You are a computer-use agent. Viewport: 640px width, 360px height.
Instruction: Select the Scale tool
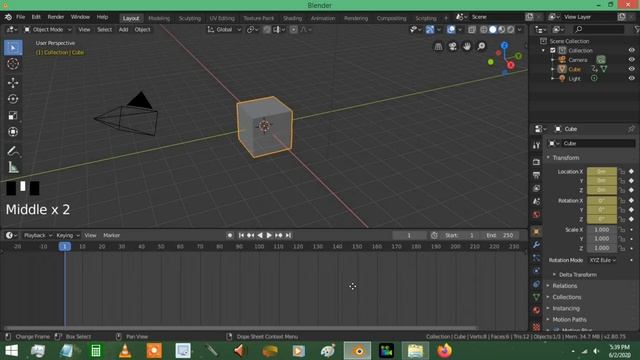point(13,116)
